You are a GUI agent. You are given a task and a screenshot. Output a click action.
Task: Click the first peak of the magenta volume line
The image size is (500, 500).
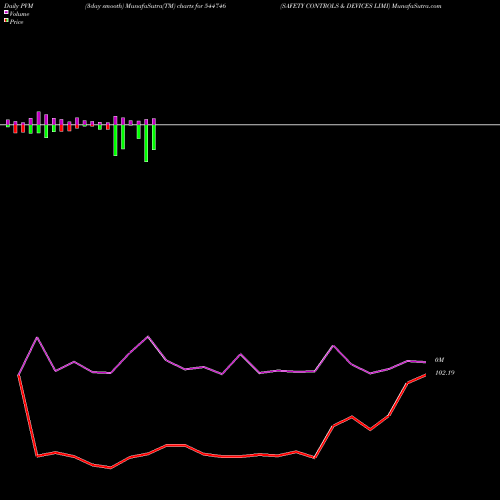pyautogui.click(x=37, y=338)
